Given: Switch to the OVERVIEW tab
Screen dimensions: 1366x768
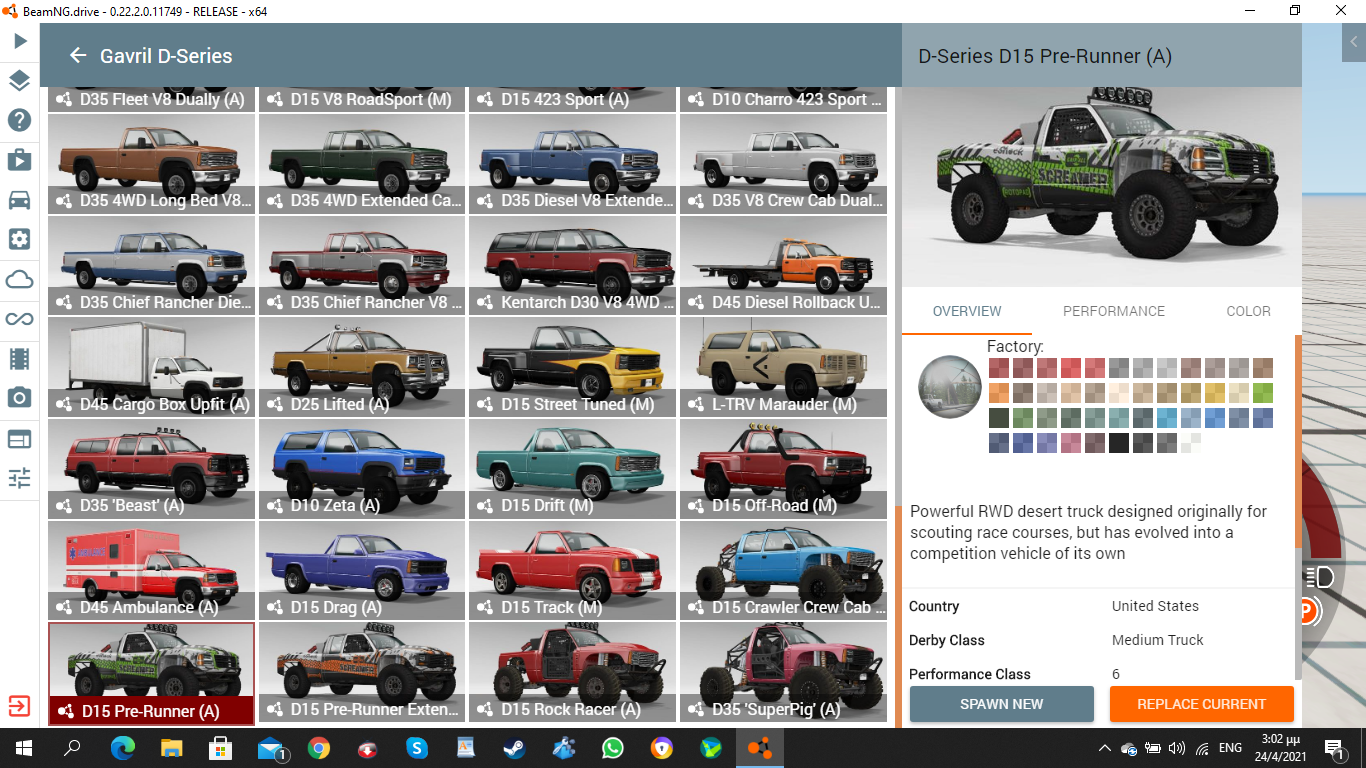Looking at the screenshot, I should [967, 311].
